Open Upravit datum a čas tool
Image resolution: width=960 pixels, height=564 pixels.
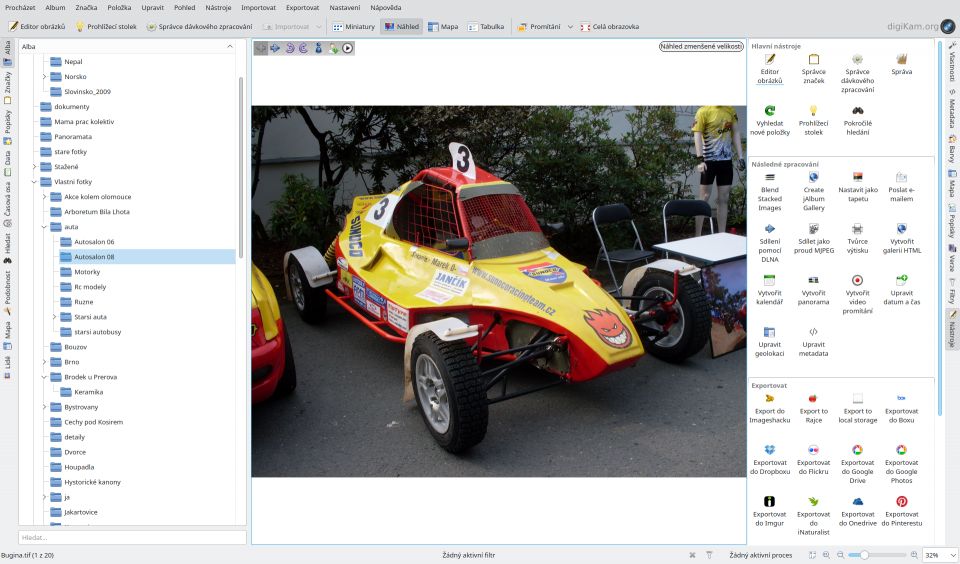tap(901, 290)
